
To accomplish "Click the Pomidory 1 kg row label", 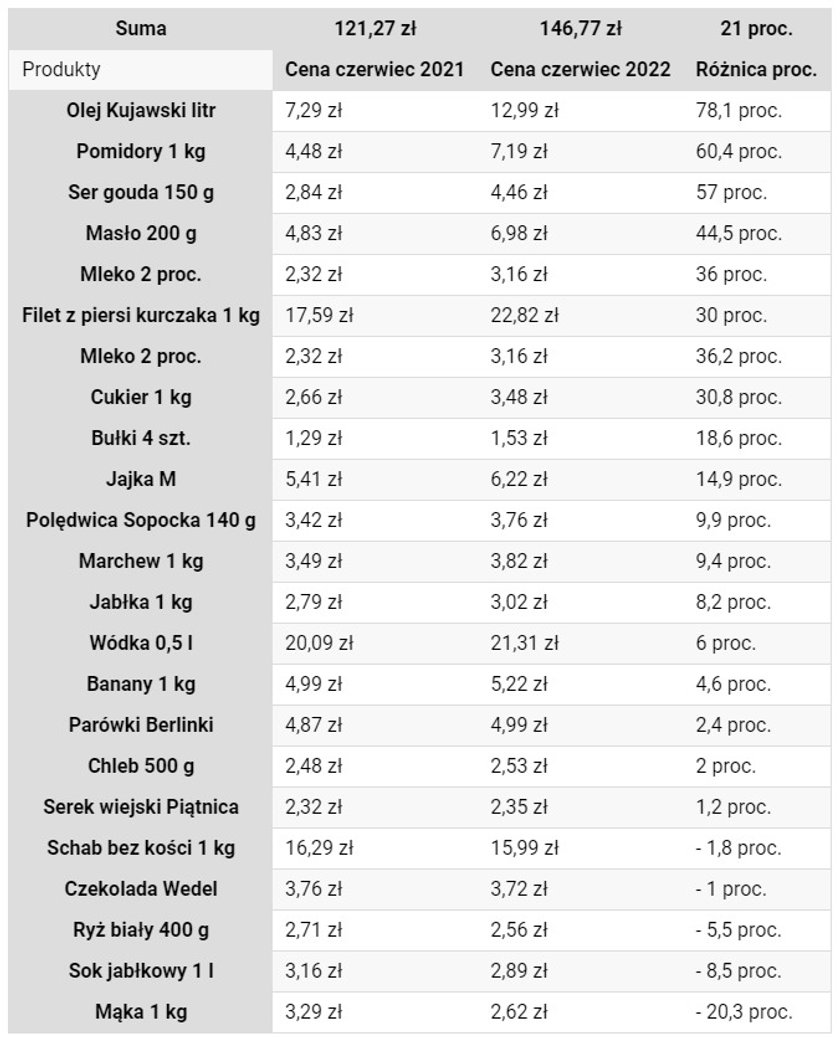I will (x=141, y=152).
